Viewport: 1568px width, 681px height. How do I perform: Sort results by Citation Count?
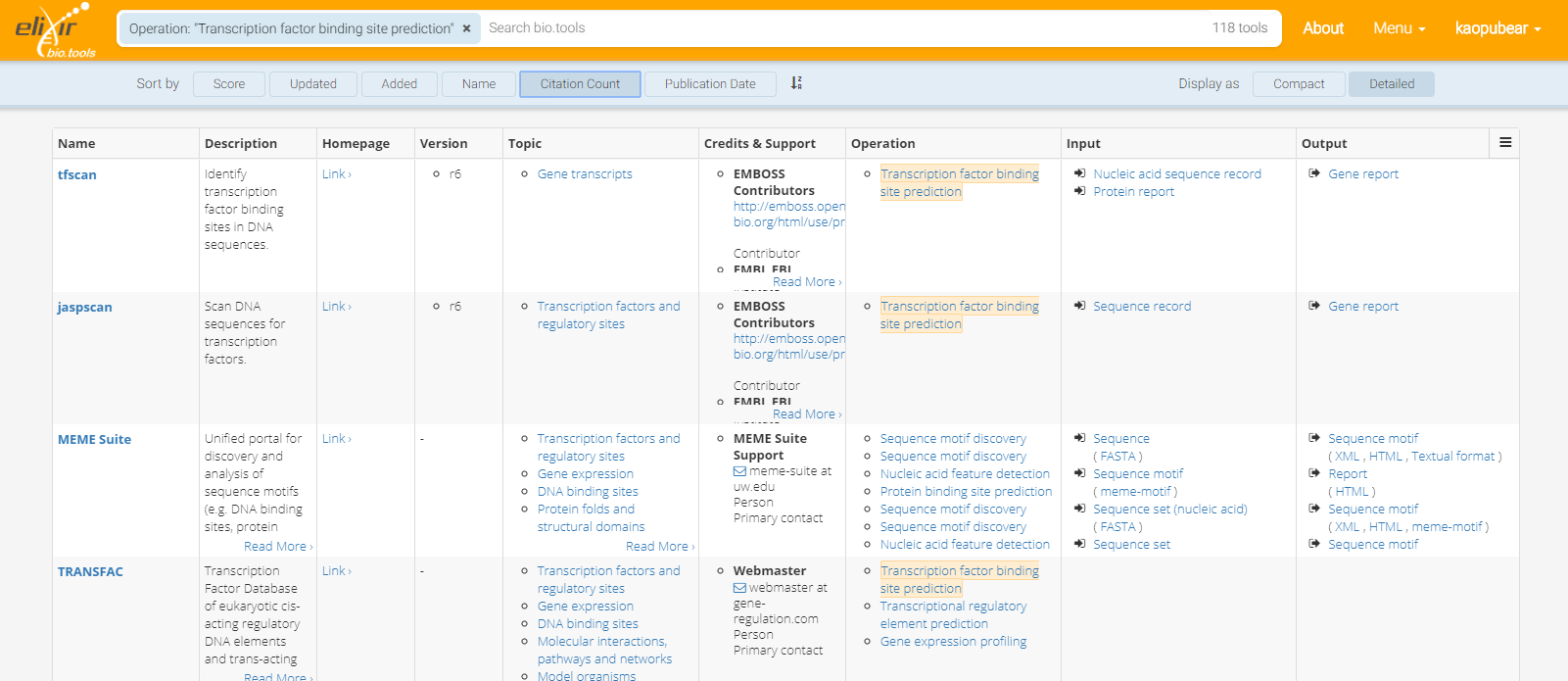click(x=580, y=84)
